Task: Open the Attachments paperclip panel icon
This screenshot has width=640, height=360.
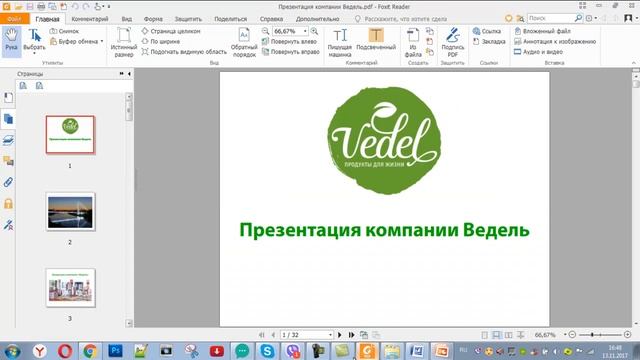Action: coord(8,182)
